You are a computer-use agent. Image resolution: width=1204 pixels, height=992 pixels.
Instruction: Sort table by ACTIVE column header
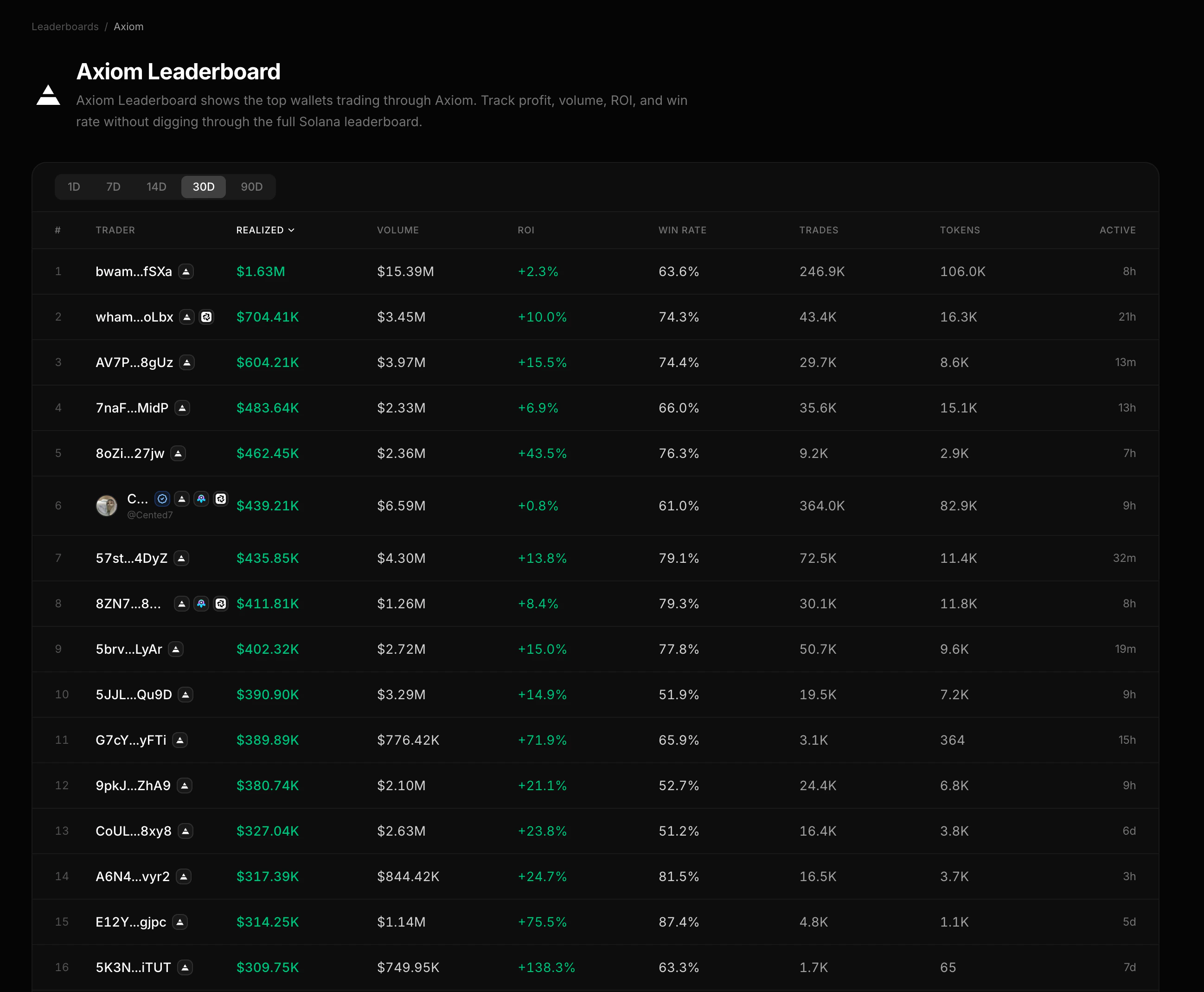[x=1118, y=230]
